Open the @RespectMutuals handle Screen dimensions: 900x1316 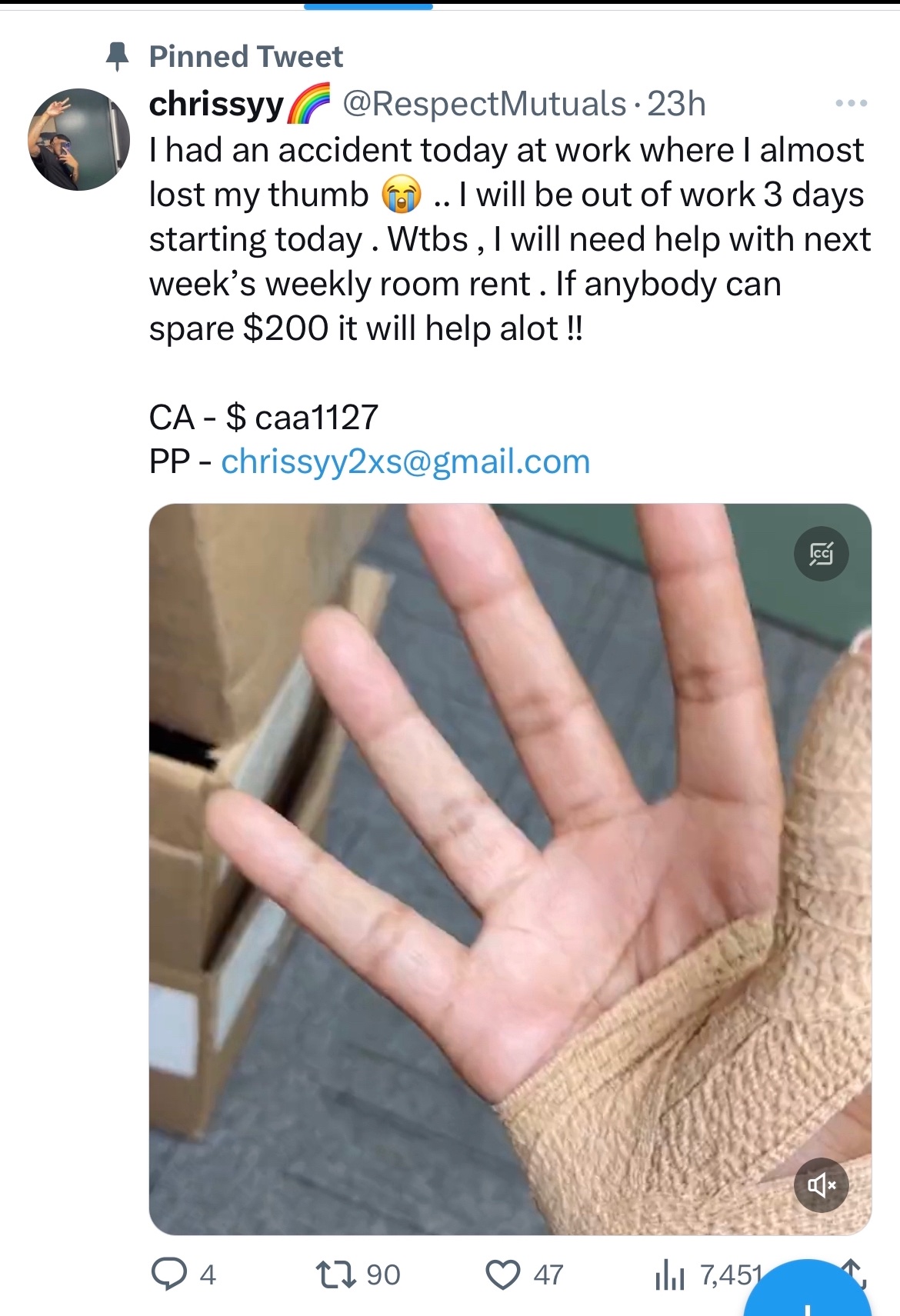[x=484, y=104]
